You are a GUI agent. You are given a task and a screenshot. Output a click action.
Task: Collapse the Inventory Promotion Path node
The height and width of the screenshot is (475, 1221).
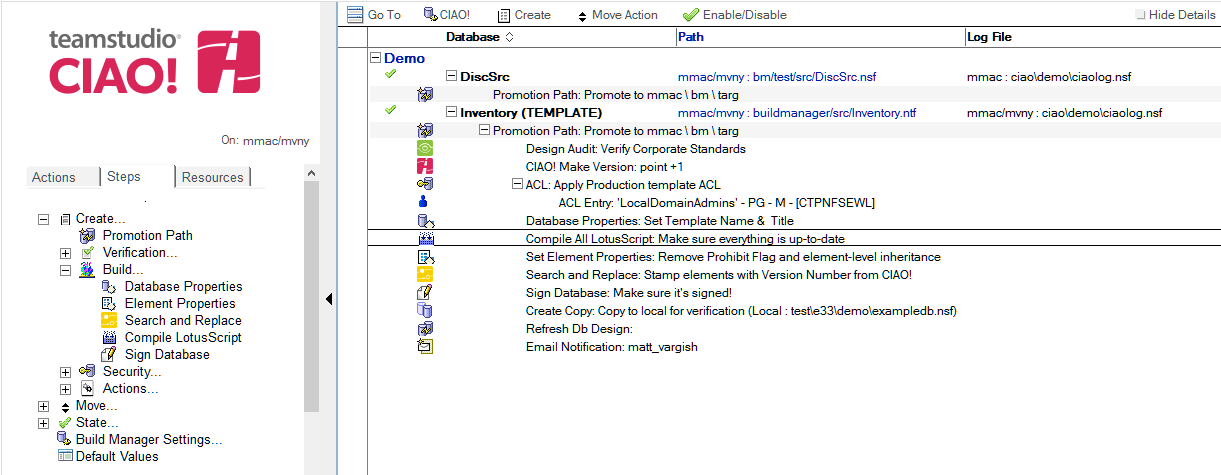pyautogui.click(x=485, y=130)
